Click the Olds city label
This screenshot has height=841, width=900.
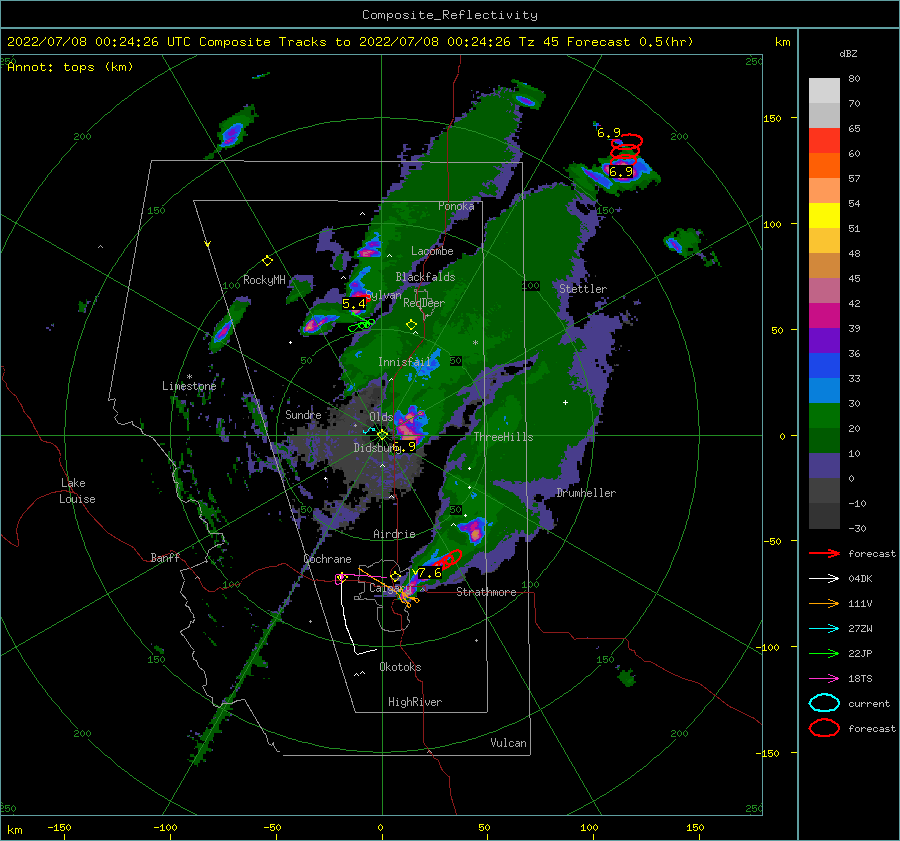(x=381, y=417)
